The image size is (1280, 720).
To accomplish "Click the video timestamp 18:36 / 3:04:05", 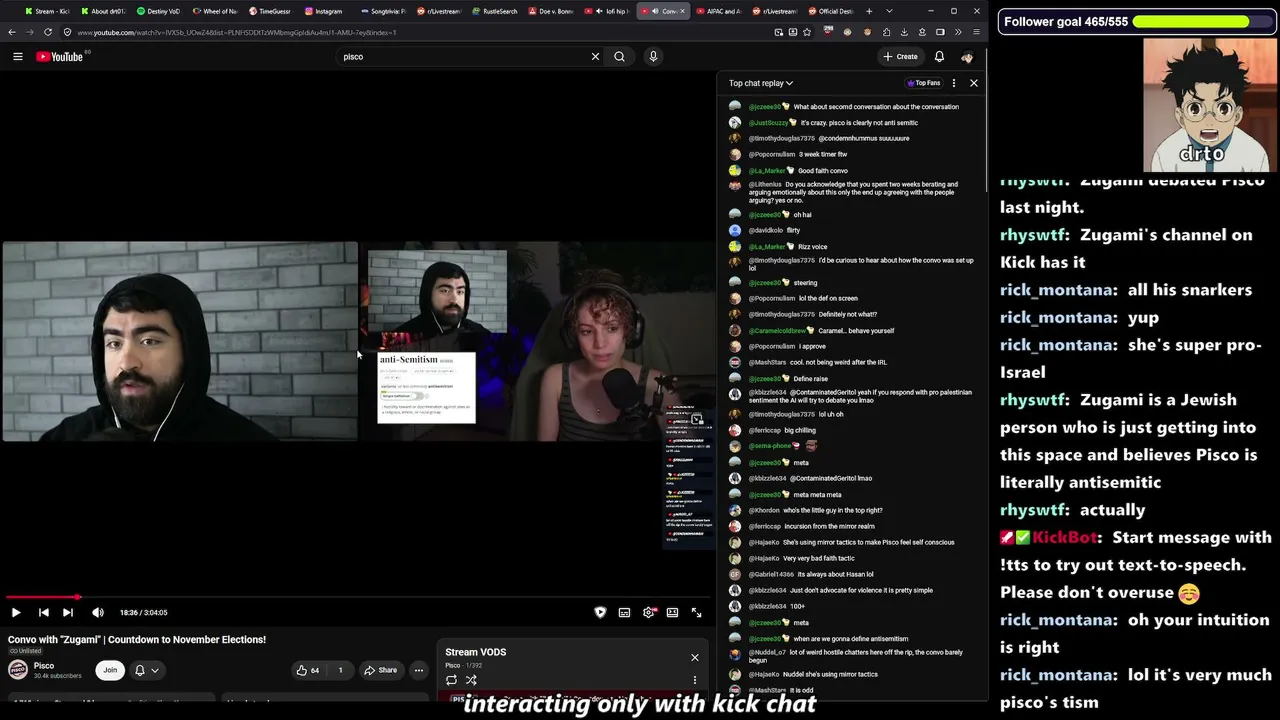I will (143, 612).
